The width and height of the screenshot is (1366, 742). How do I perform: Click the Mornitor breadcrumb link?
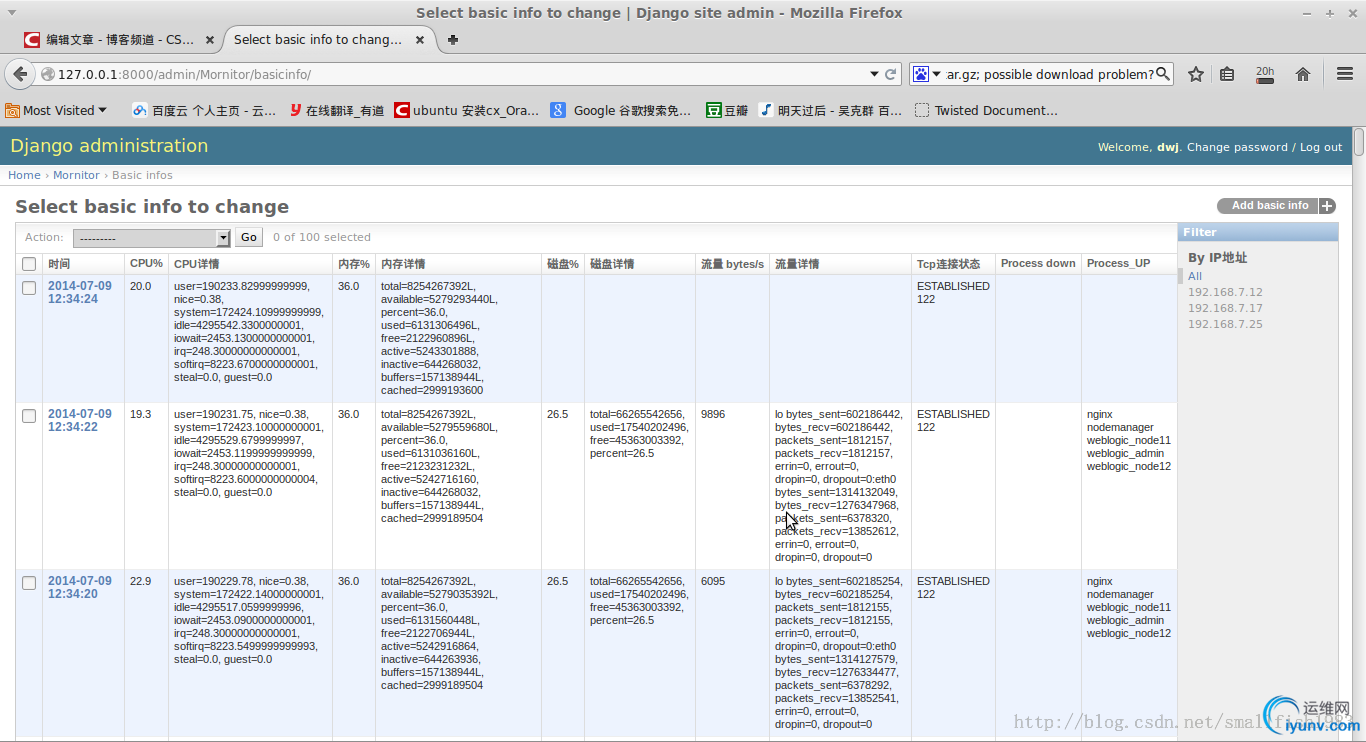[76, 175]
